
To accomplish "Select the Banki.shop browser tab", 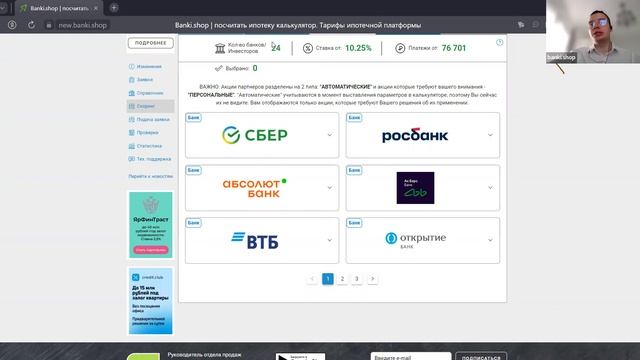I will (59, 8).
